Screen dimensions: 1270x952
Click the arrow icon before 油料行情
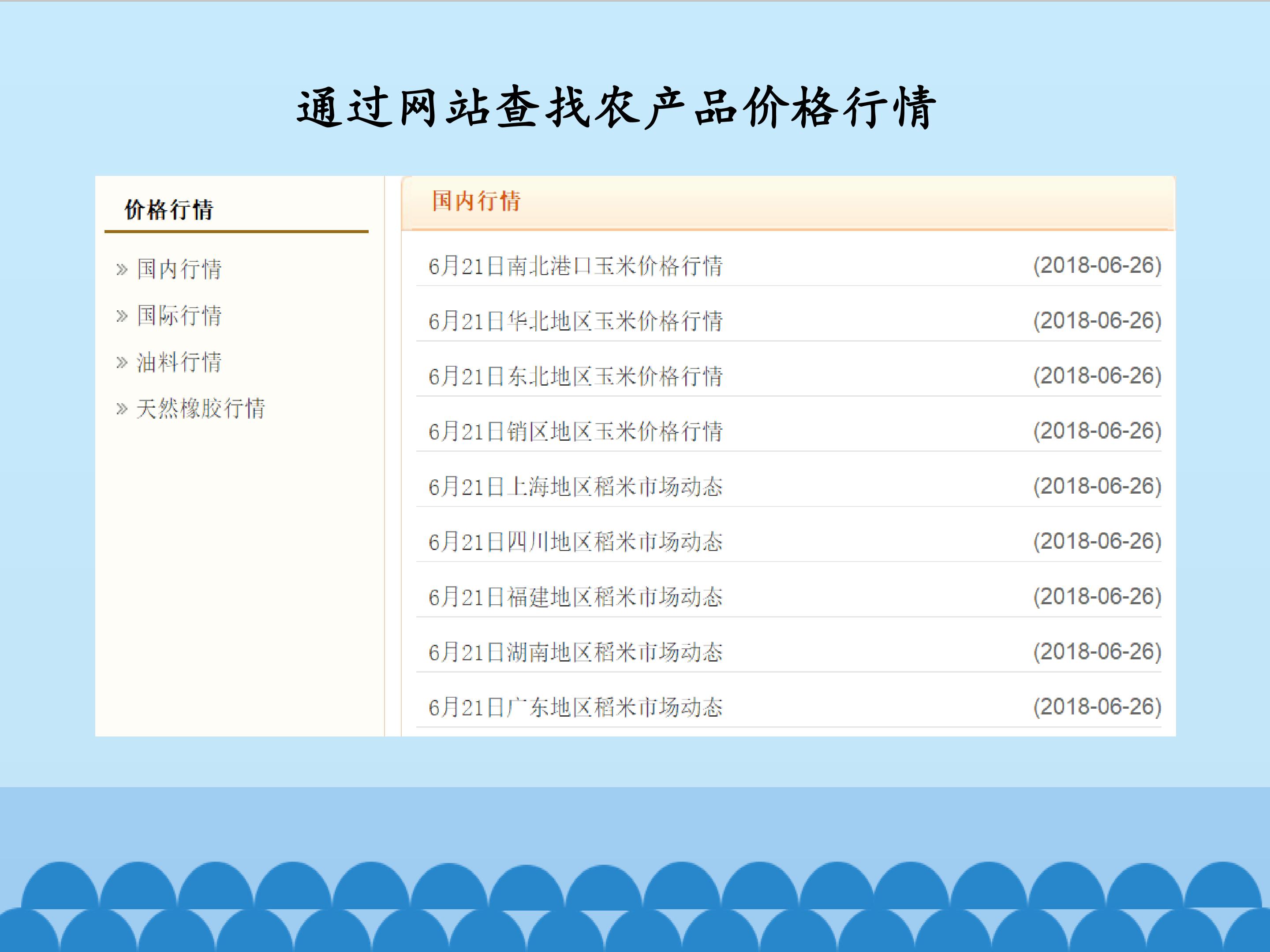(122, 363)
